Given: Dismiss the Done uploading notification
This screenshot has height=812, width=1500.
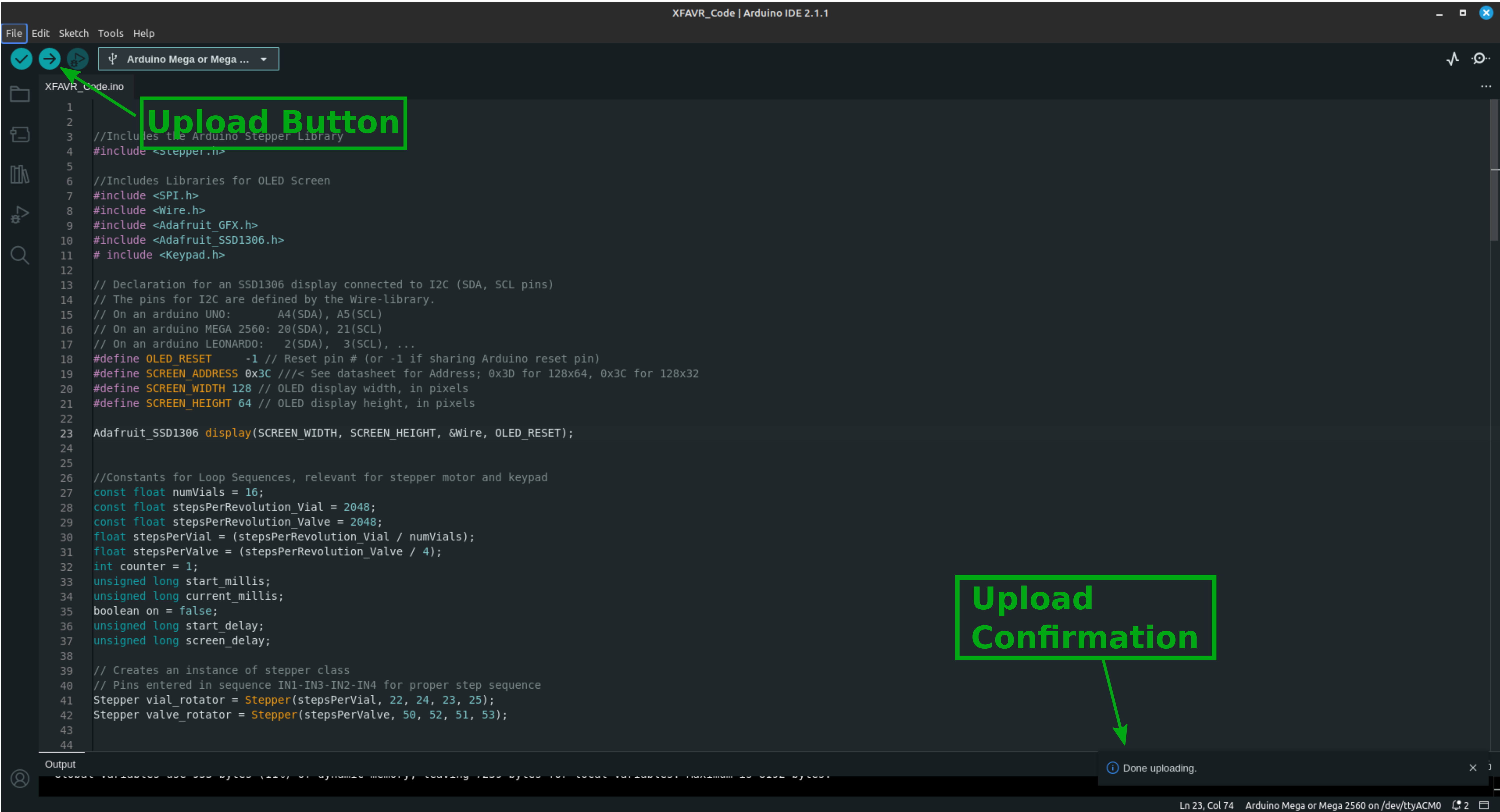Looking at the screenshot, I should pos(1473,768).
